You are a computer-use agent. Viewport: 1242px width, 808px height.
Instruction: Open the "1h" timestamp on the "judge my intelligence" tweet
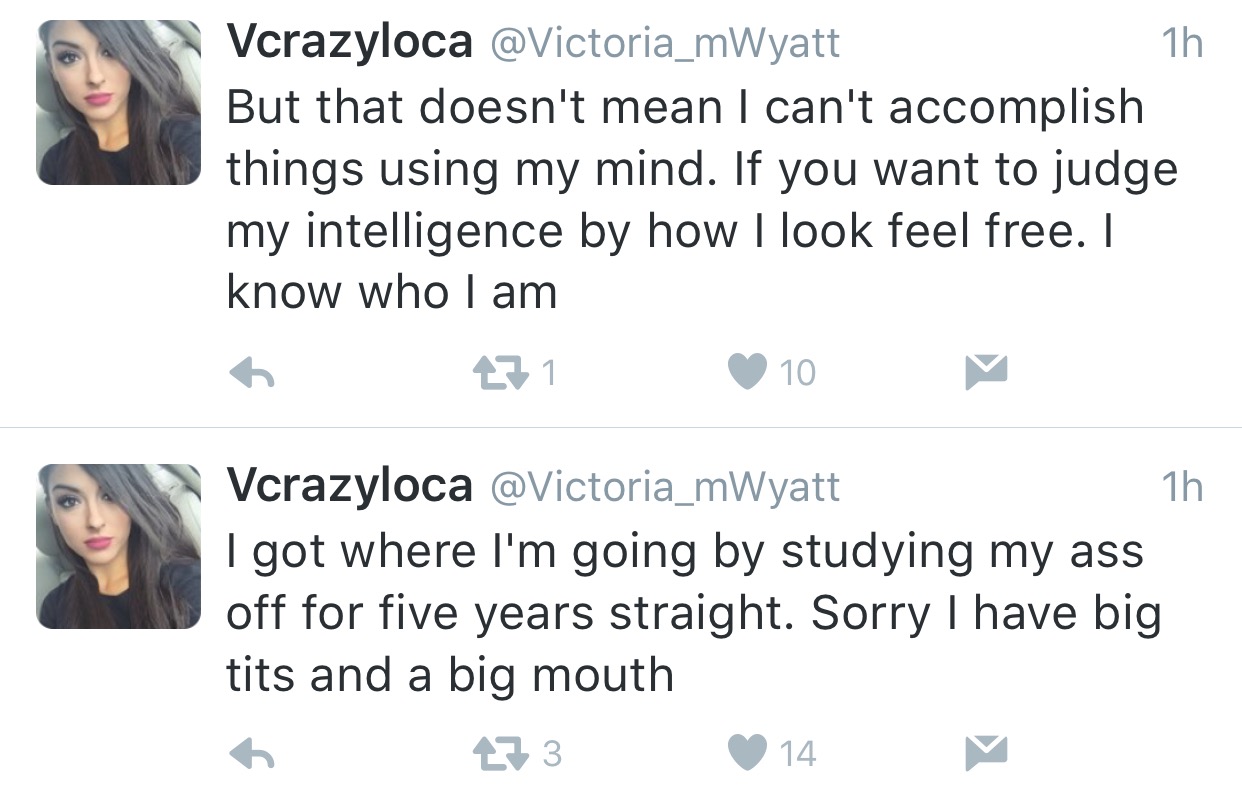click(x=1182, y=44)
